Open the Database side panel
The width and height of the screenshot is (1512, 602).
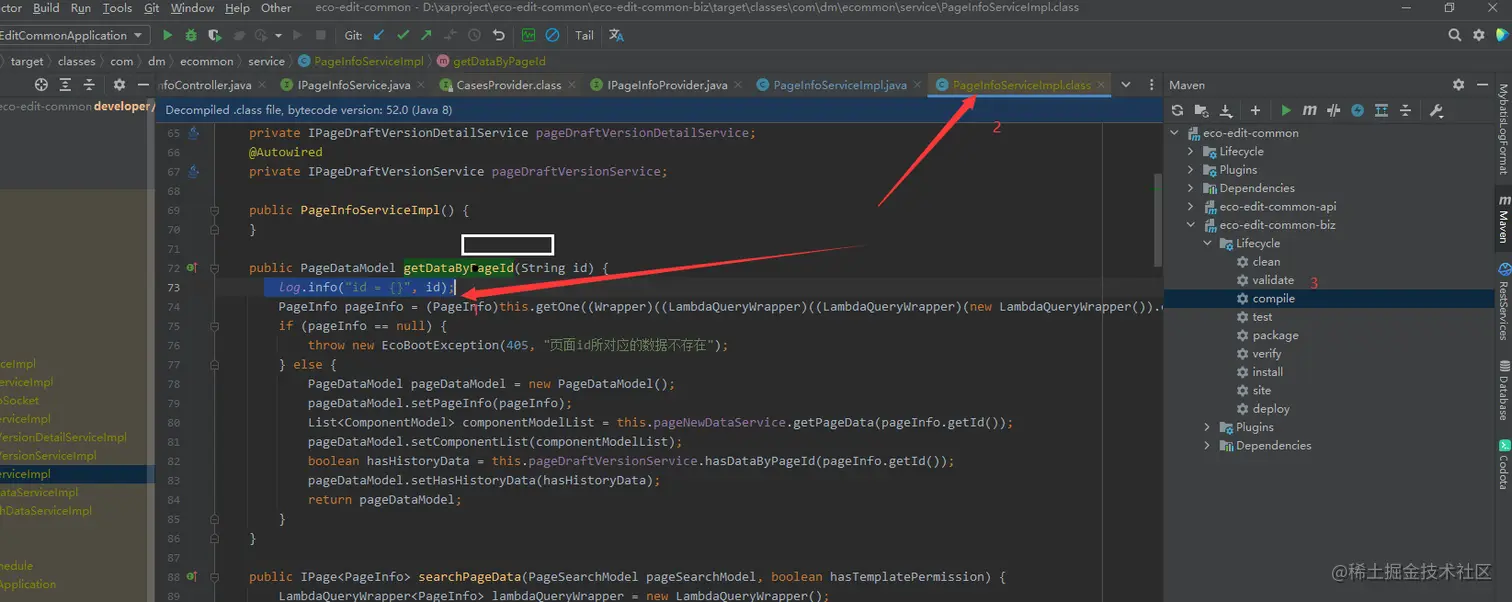(1503, 390)
